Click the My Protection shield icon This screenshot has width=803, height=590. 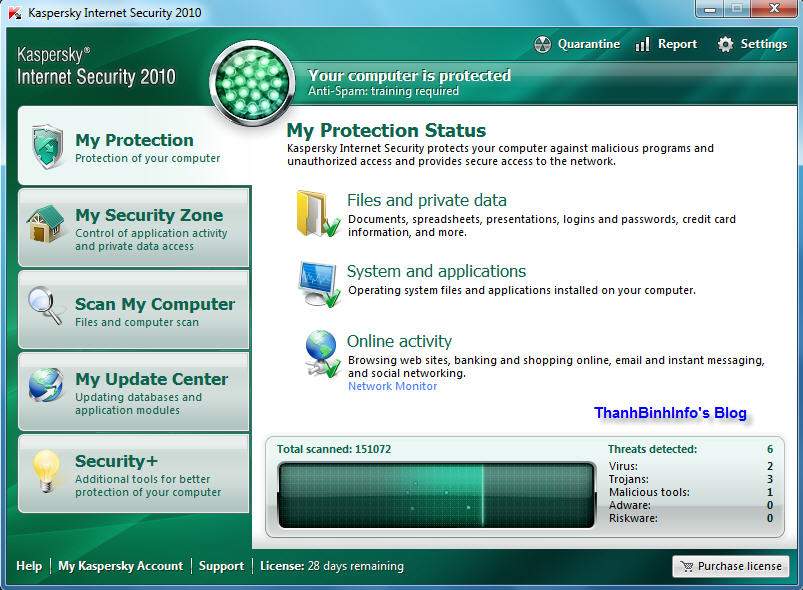click(x=47, y=147)
